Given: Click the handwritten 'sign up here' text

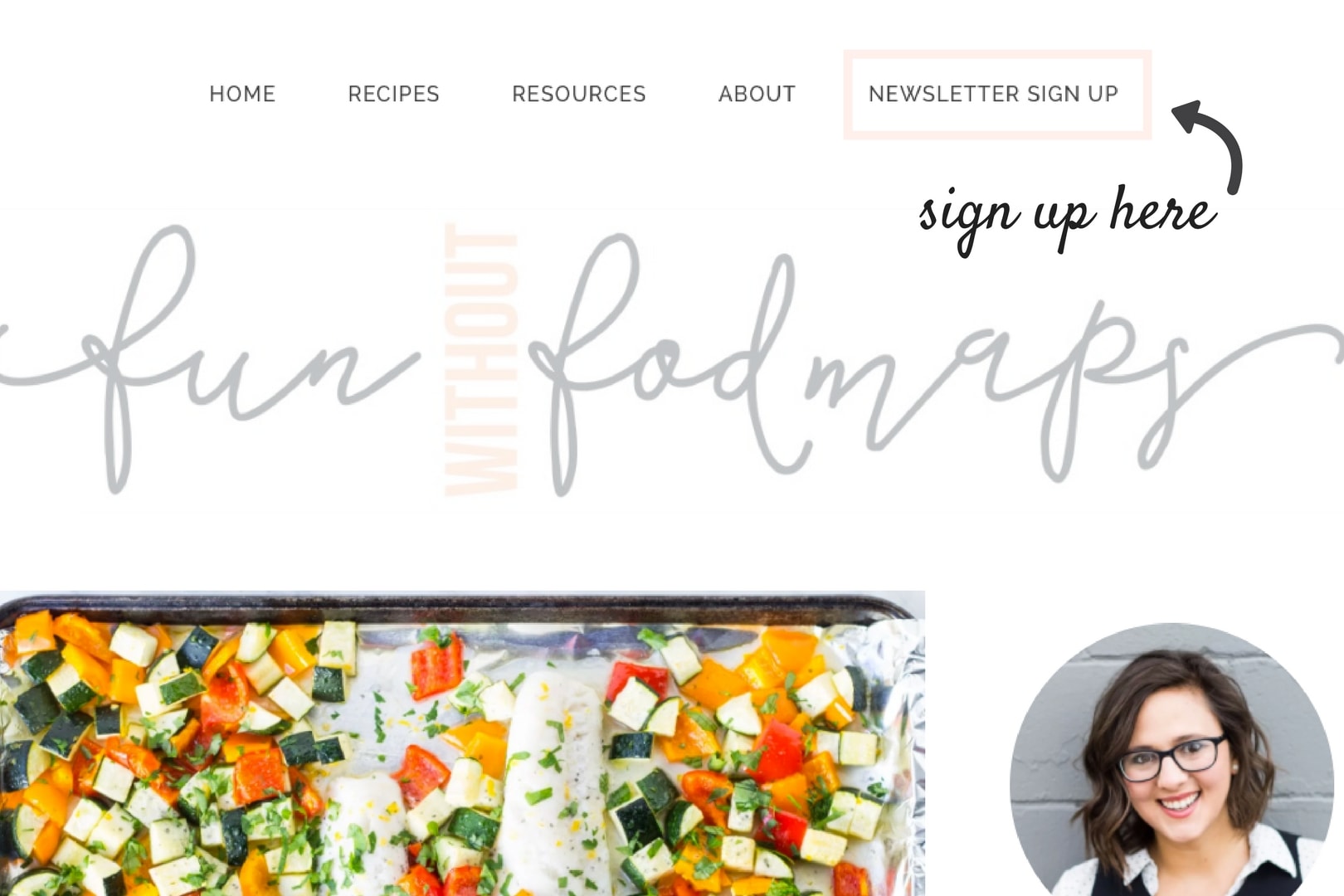Looking at the screenshot, I should 1069,217.
